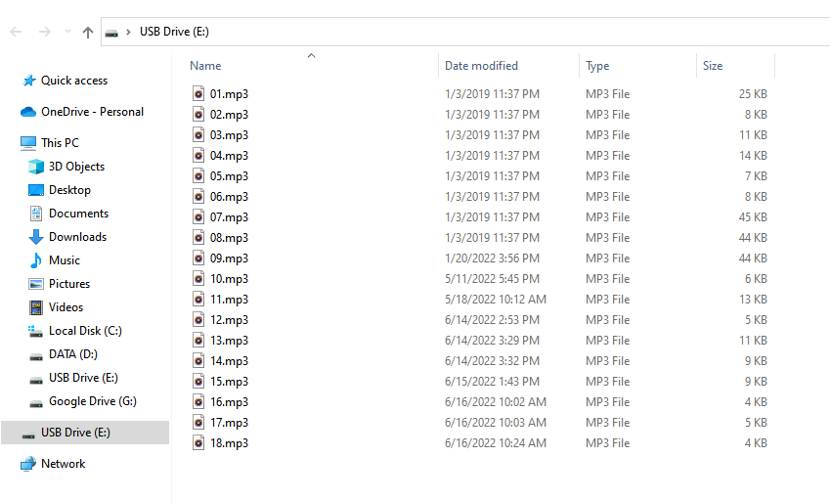The height and width of the screenshot is (504, 833).
Task: Click the Back navigation arrow
Action: coord(16,32)
